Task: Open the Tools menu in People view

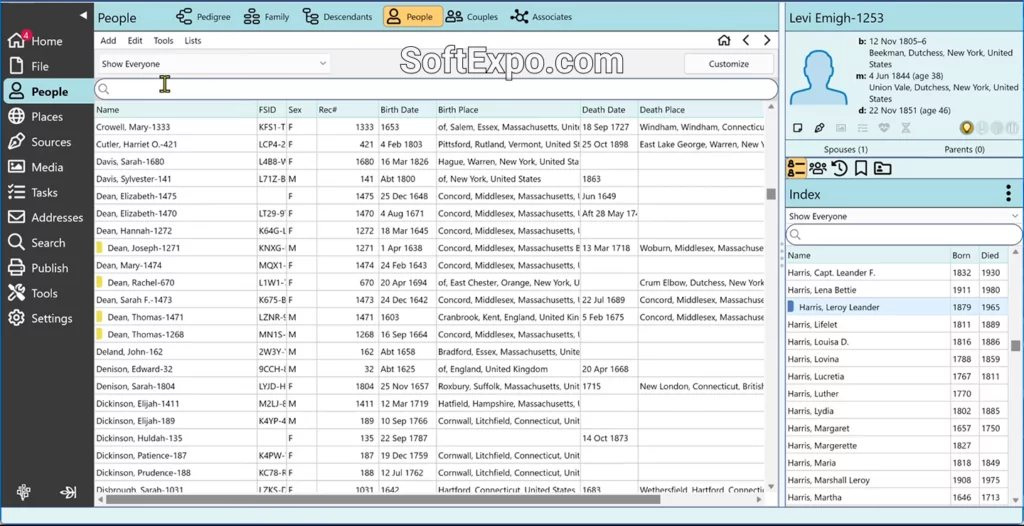Action: click(163, 41)
